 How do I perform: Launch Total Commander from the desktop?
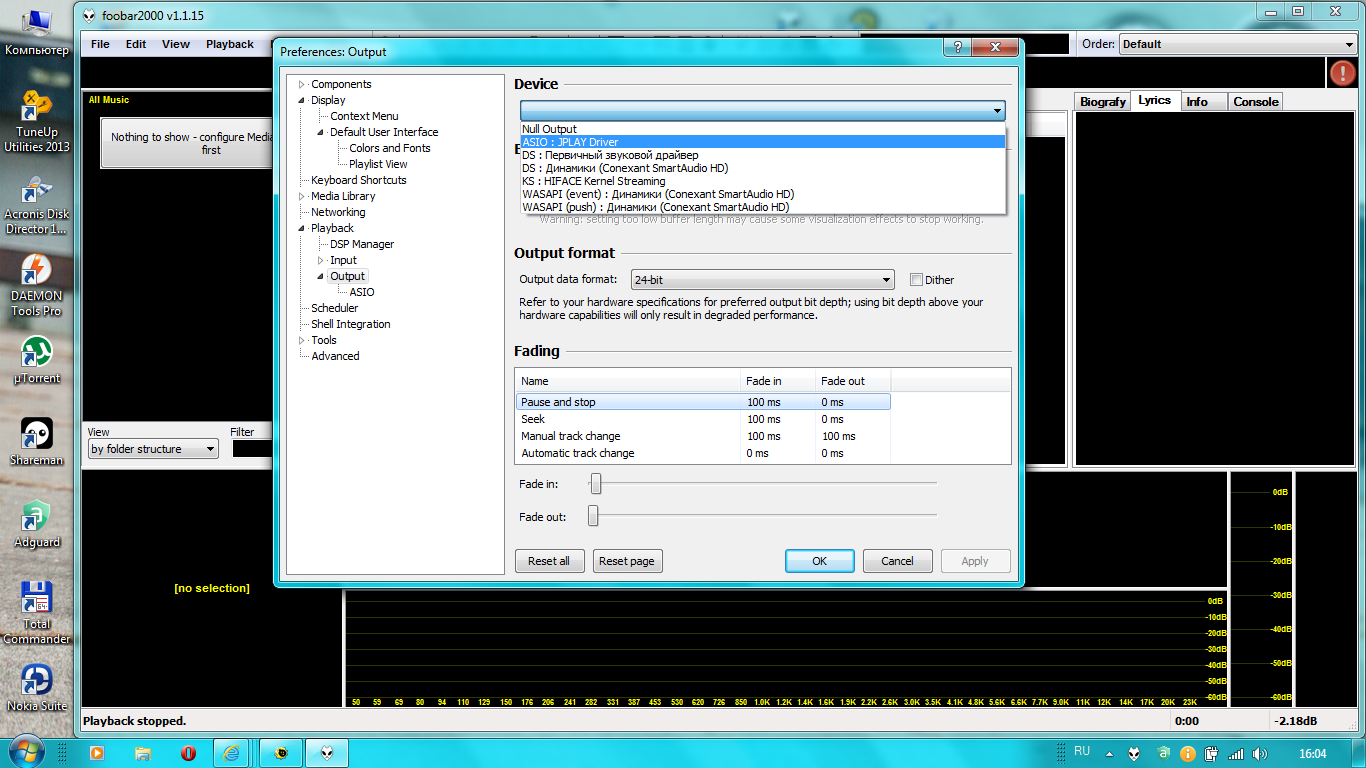[x=37, y=600]
